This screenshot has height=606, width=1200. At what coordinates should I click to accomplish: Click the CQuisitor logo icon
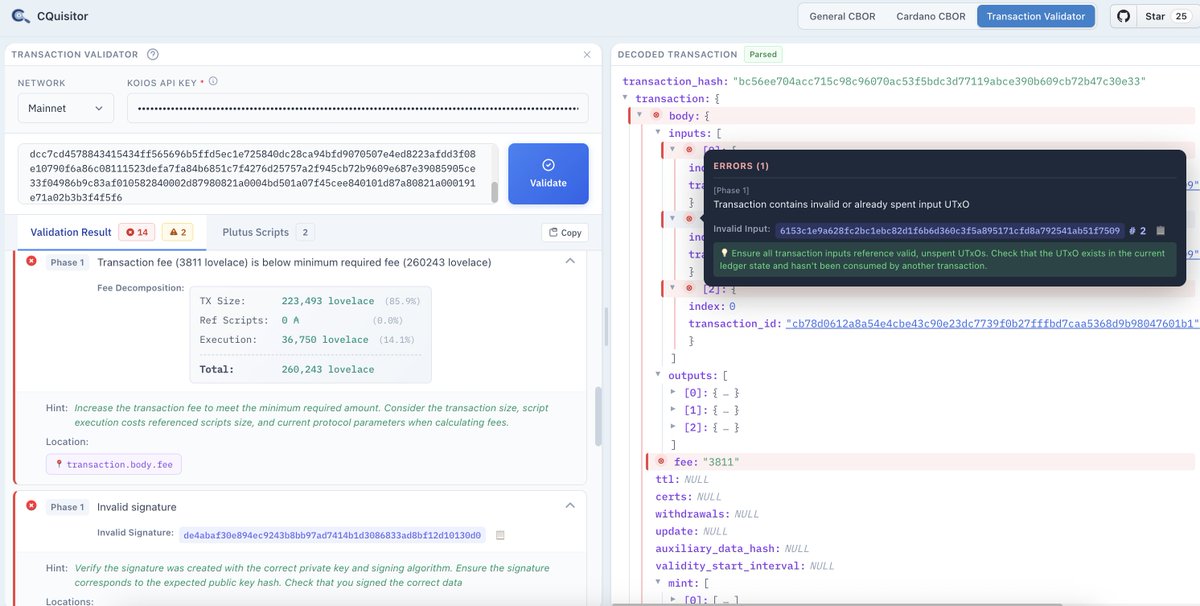[x=21, y=17]
